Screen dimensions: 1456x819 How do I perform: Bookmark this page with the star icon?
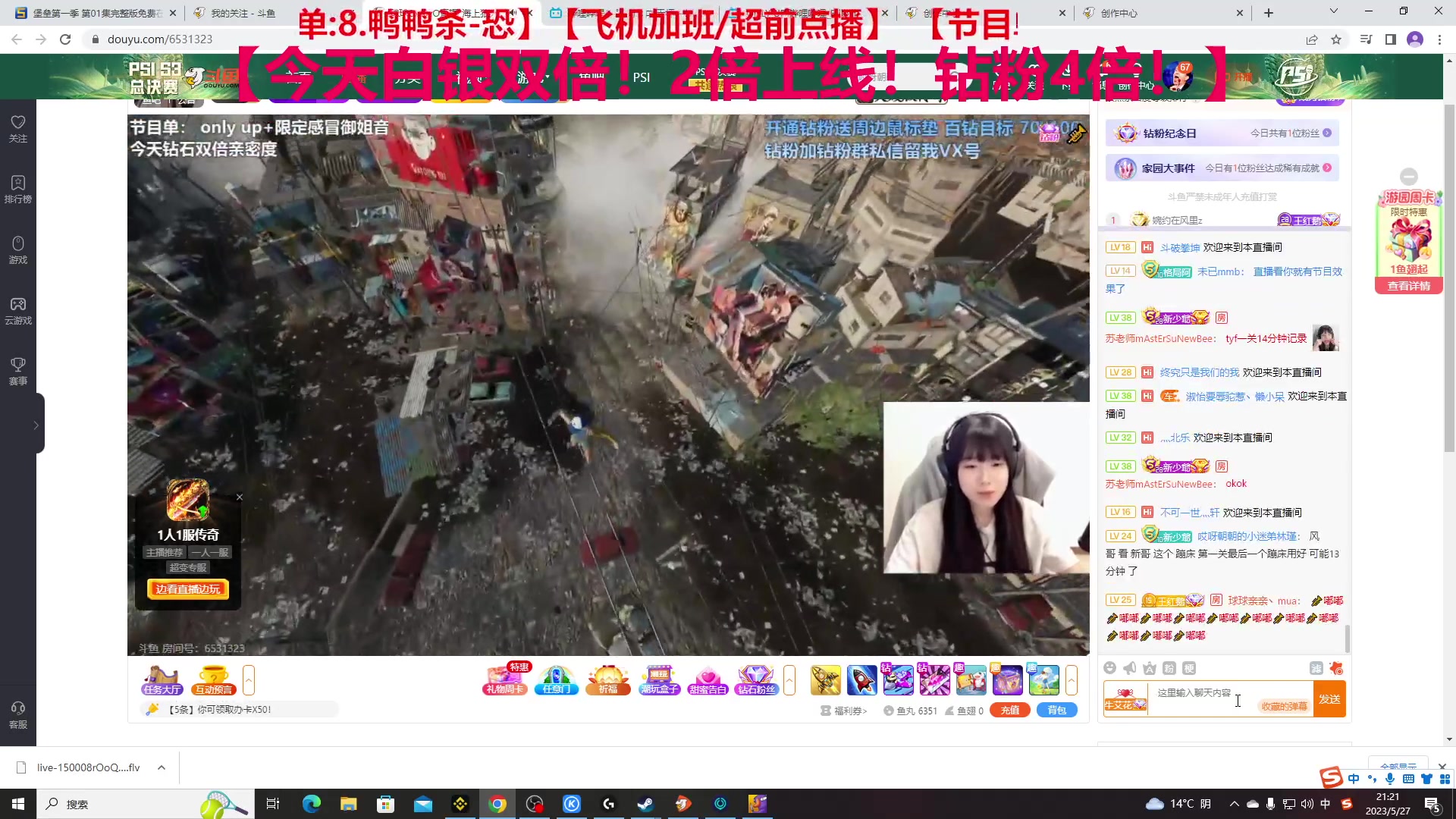click(x=1336, y=39)
